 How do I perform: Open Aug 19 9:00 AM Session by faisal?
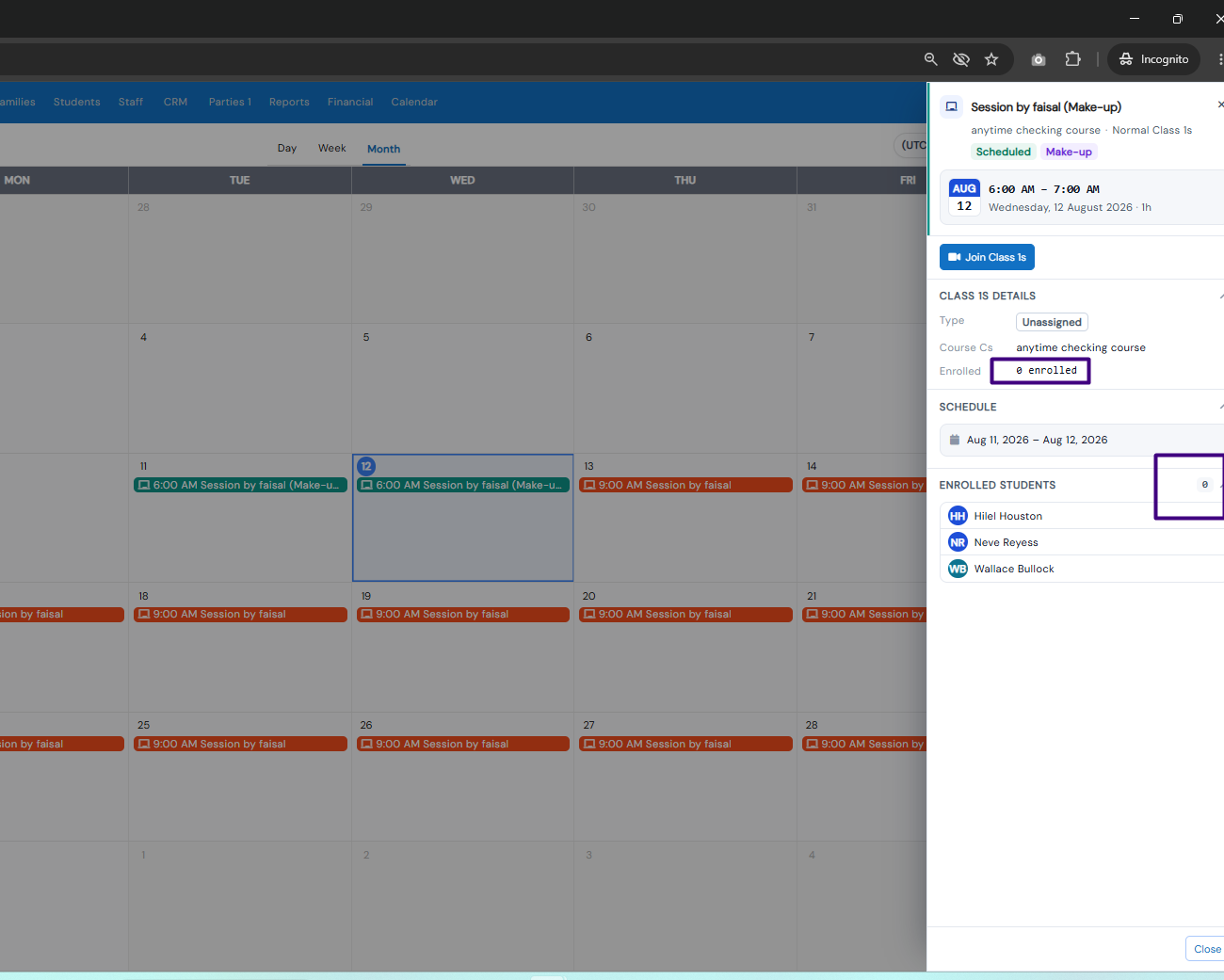[463, 614]
